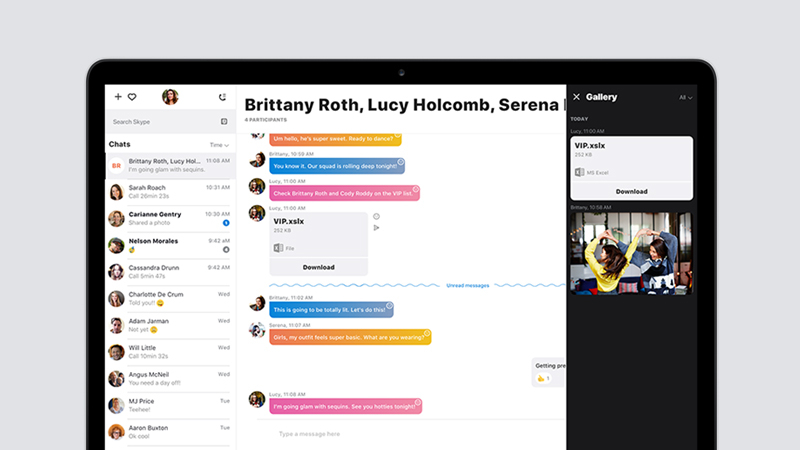This screenshot has height=450, width=800.
Task: Close the Gallery panel
Action: 577,97
